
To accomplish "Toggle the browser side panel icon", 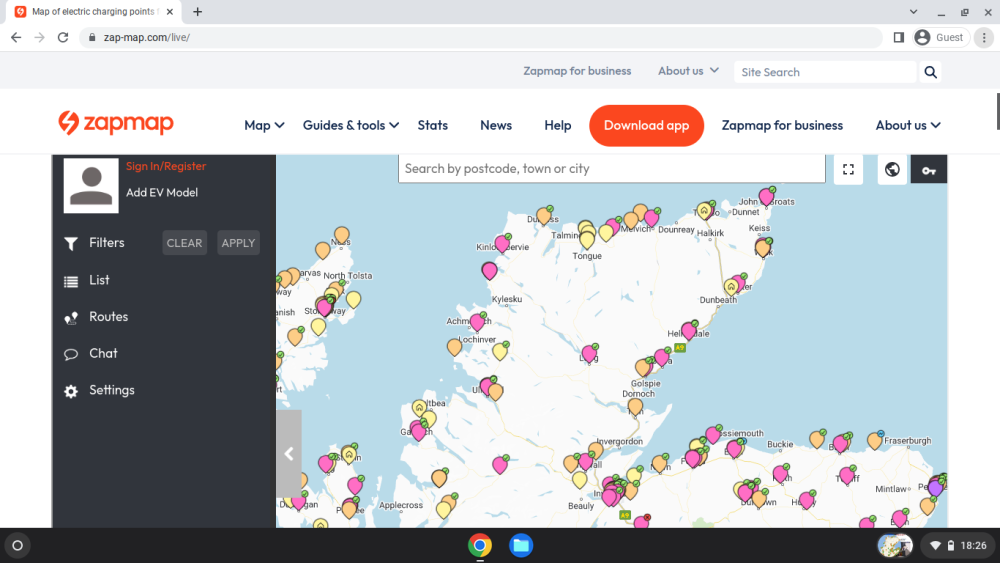I will [899, 38].
